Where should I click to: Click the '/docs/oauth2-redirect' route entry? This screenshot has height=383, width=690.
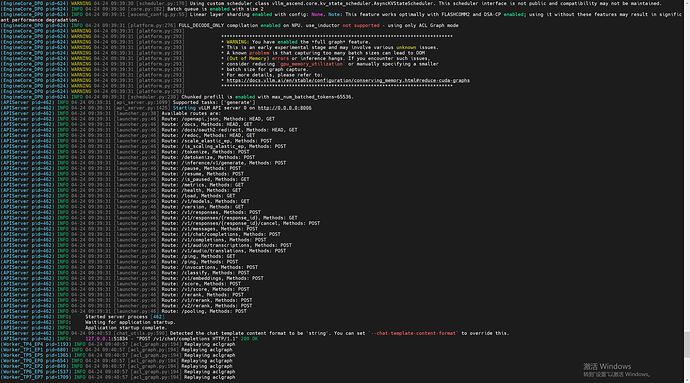[x=229, y=130]
